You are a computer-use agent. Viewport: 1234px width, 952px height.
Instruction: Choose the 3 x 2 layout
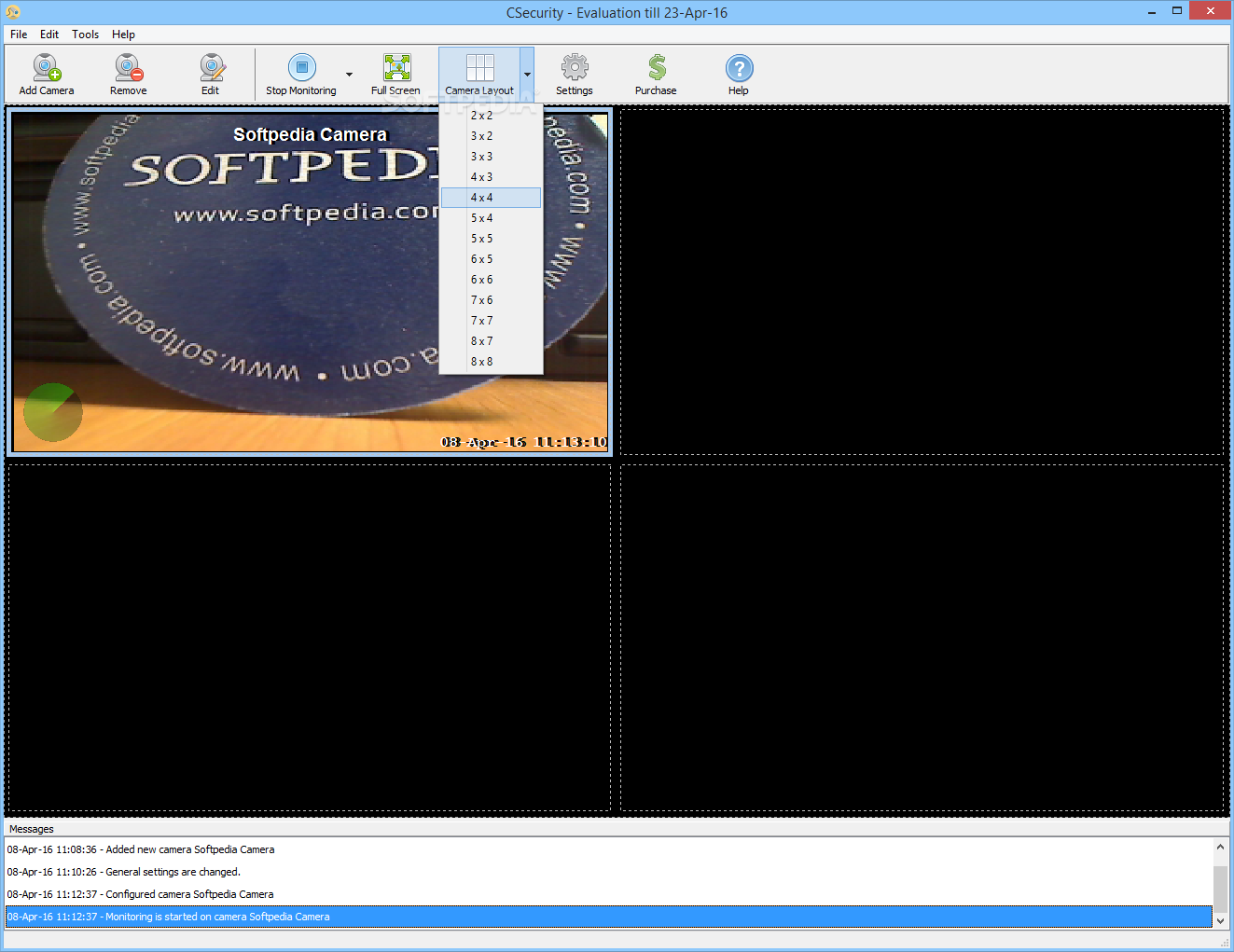click(x=491, y=136)
